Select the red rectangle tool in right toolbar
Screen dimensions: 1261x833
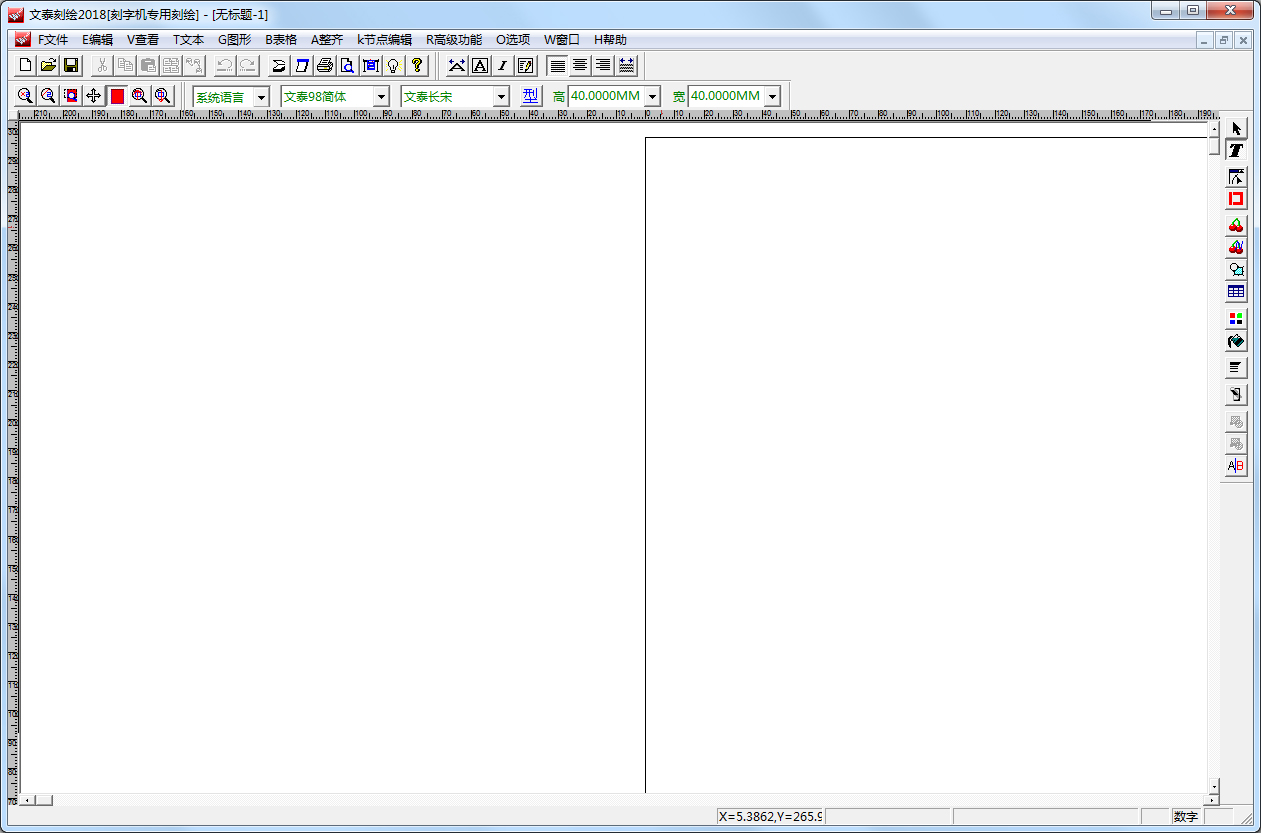coord(1236,199)
